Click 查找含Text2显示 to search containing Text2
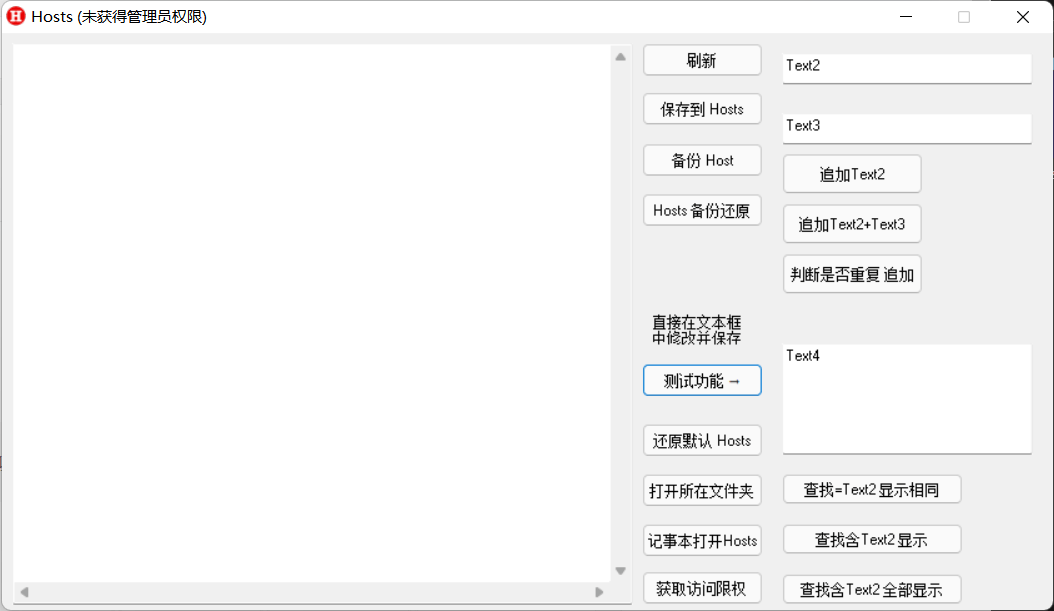 871,539
